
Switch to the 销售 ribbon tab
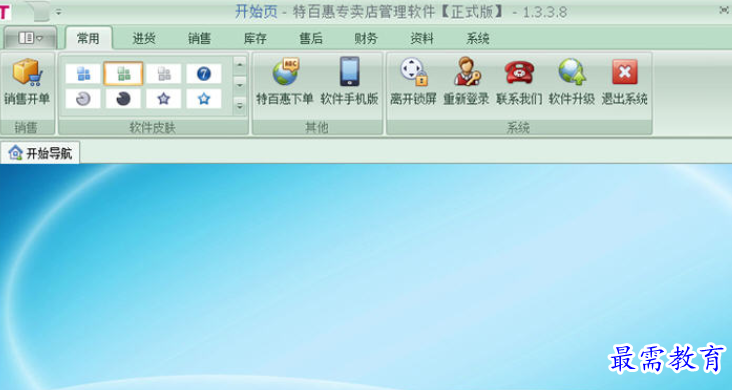[199, 38]
